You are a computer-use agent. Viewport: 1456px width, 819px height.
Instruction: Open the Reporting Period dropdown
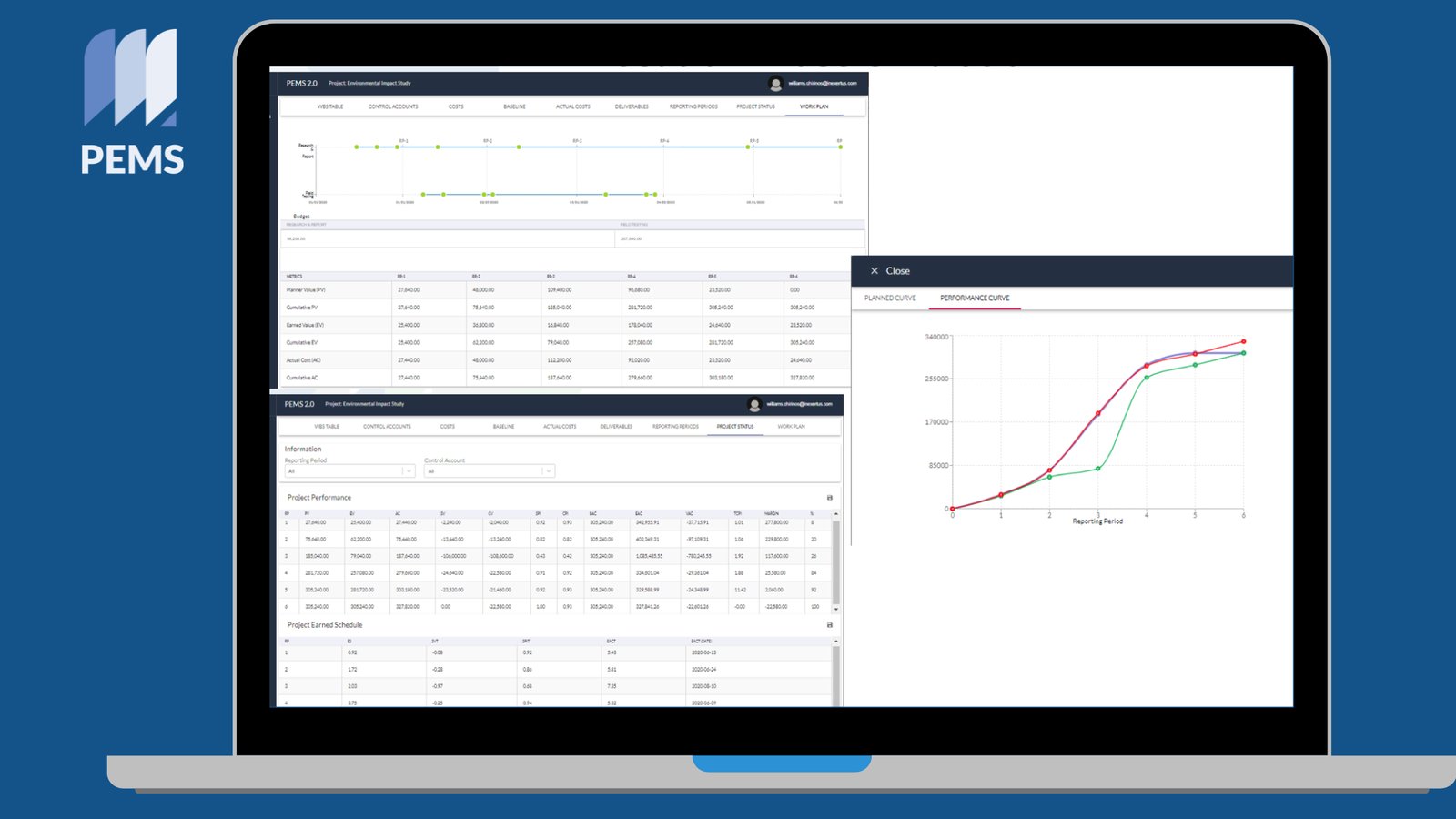(349, 471)
